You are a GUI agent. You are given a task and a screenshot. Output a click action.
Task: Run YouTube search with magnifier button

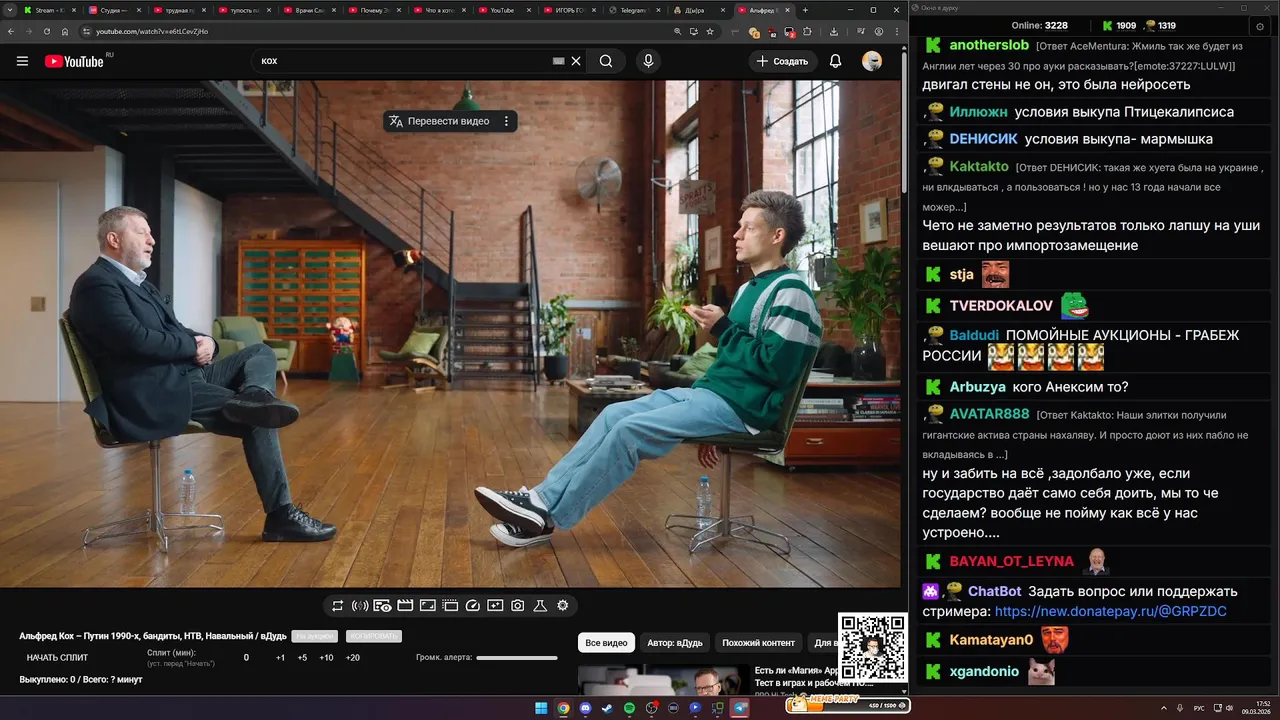pyautogui.click(x=606, y=61)
